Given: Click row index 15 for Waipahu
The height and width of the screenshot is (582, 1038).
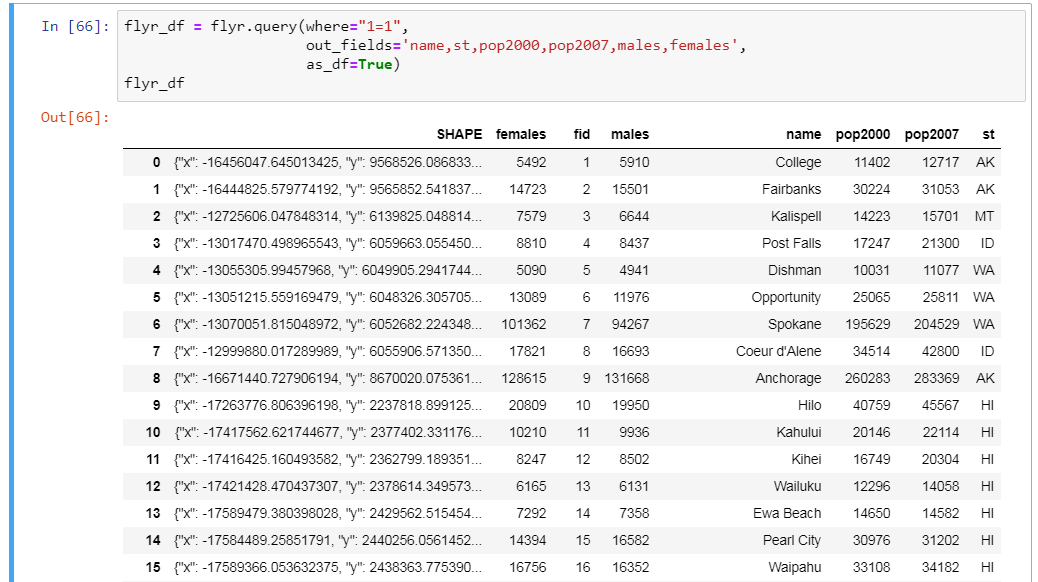Looking at the screenshot, I should (x=153, y=567).
